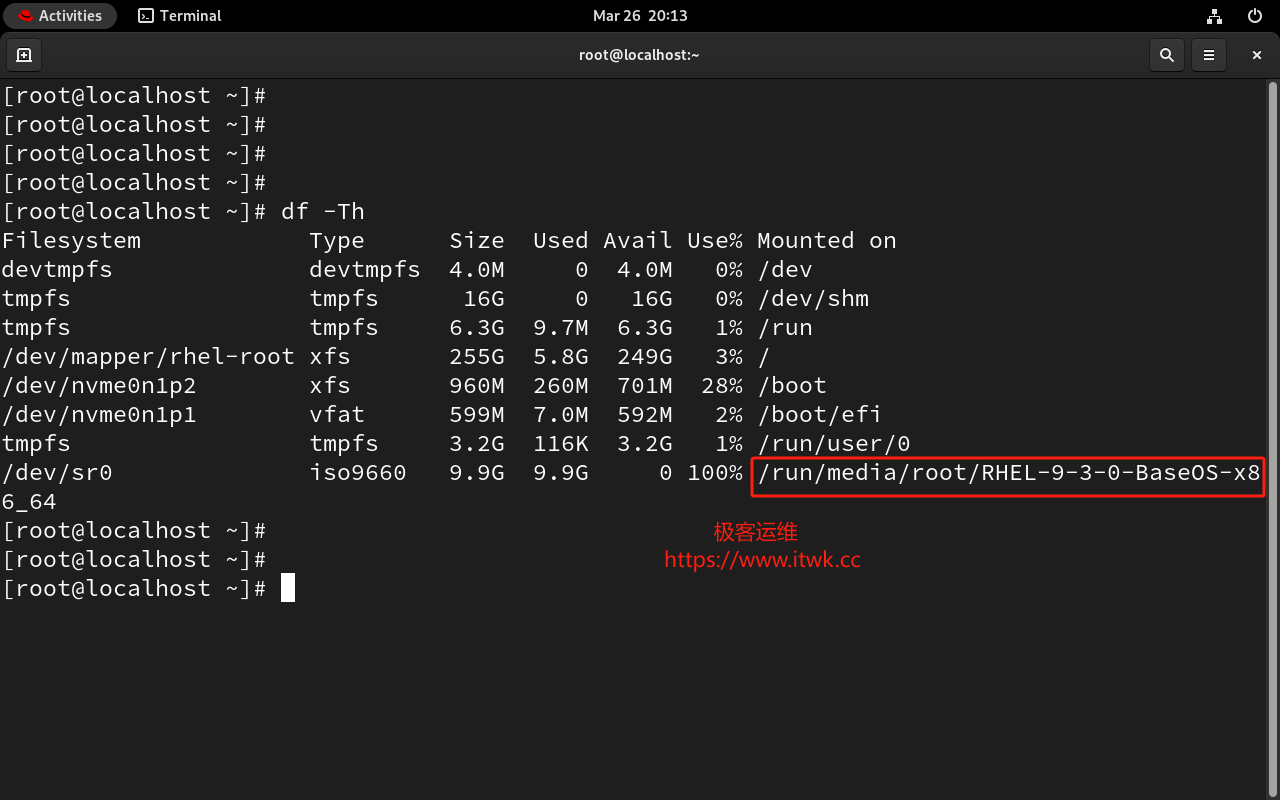Click the network status icon in top bar

click(x=1214, y=16)
